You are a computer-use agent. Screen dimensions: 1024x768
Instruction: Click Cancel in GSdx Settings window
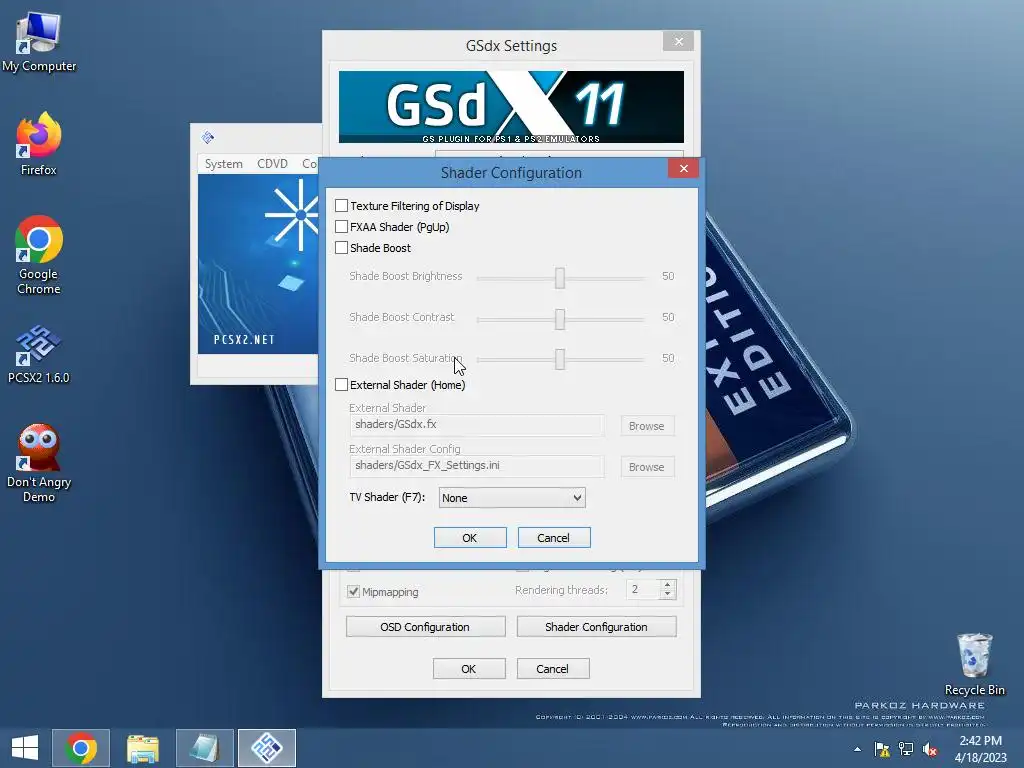click(552, 669)
